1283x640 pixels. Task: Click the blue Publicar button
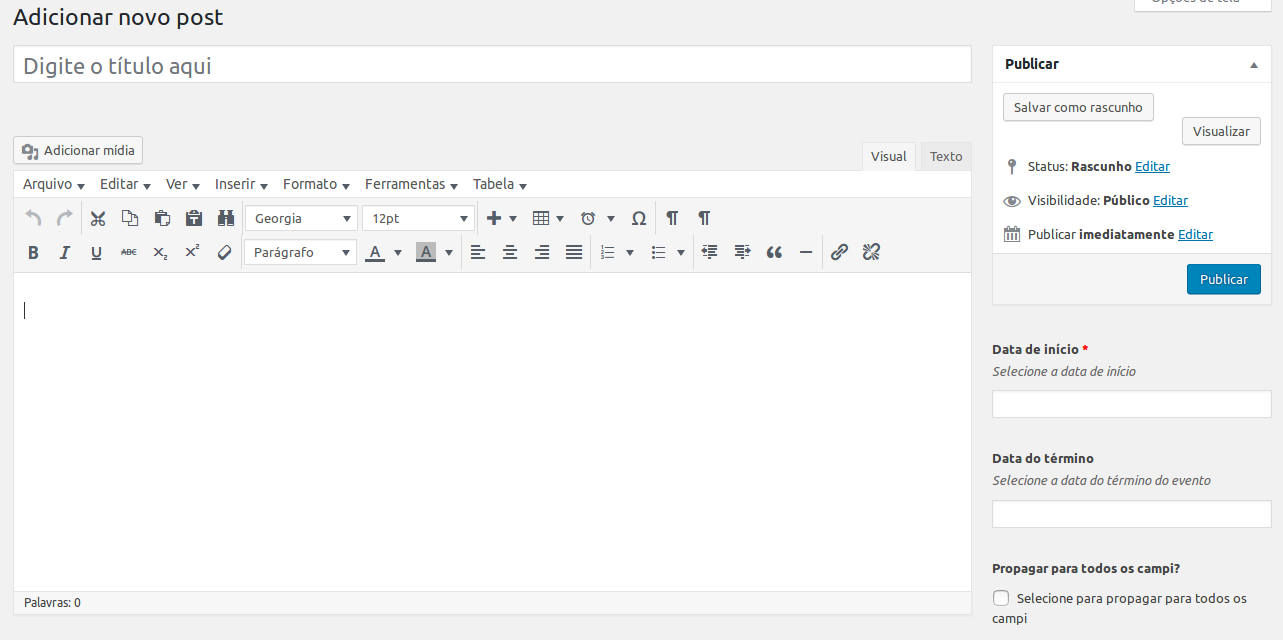(1223, 280)
